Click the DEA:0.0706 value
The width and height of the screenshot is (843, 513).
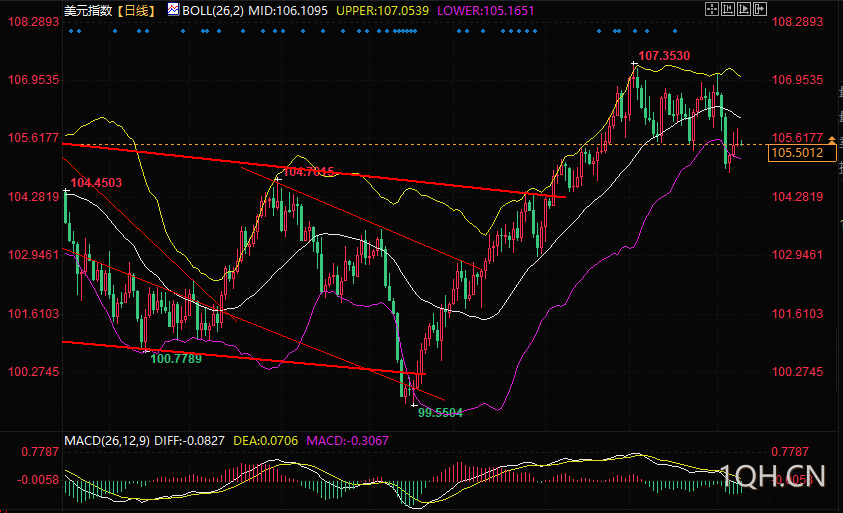pyautogui.click(x=266, y=441)
